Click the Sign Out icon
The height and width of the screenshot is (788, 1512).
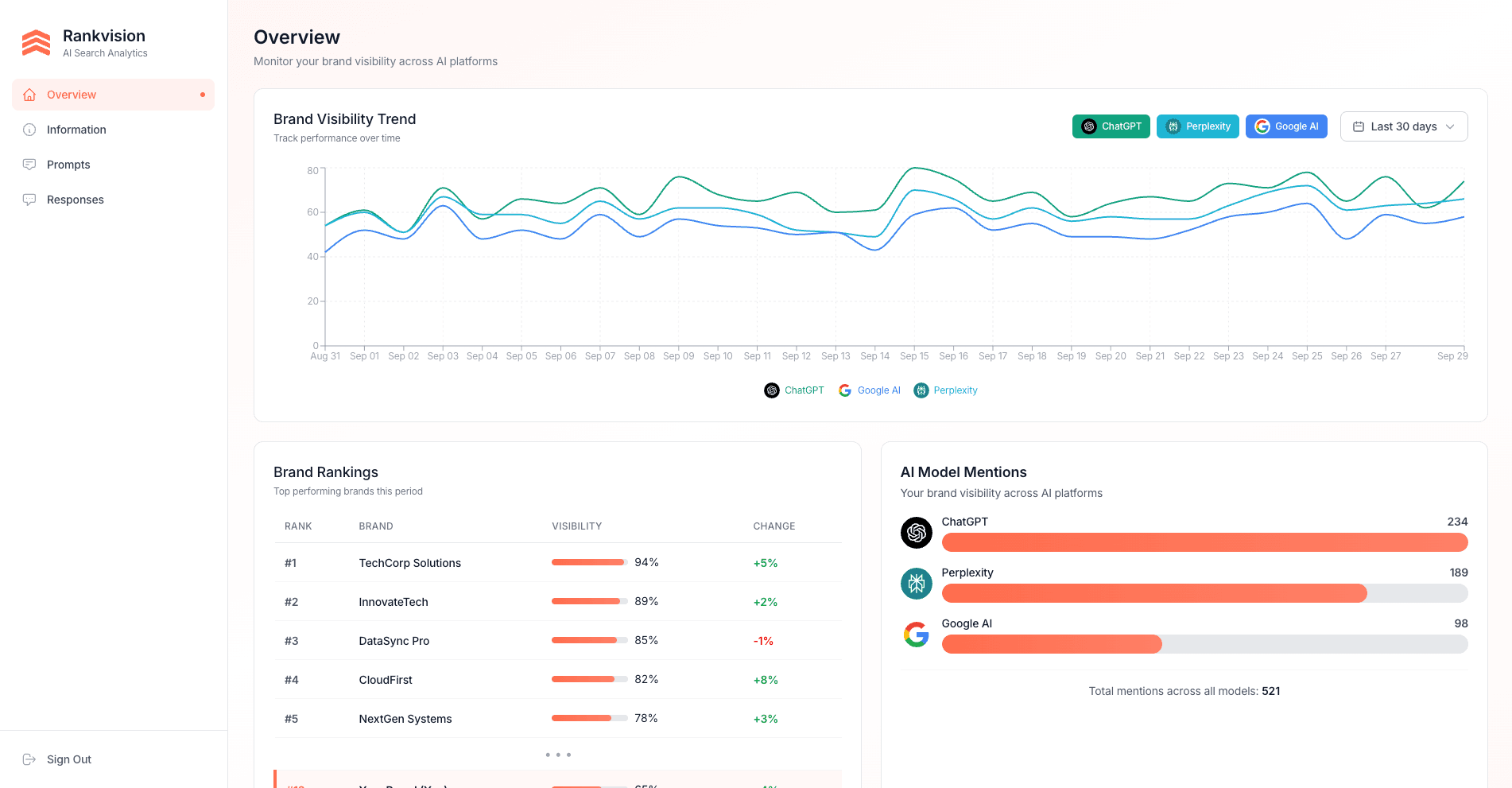click(x=29, y=759)
